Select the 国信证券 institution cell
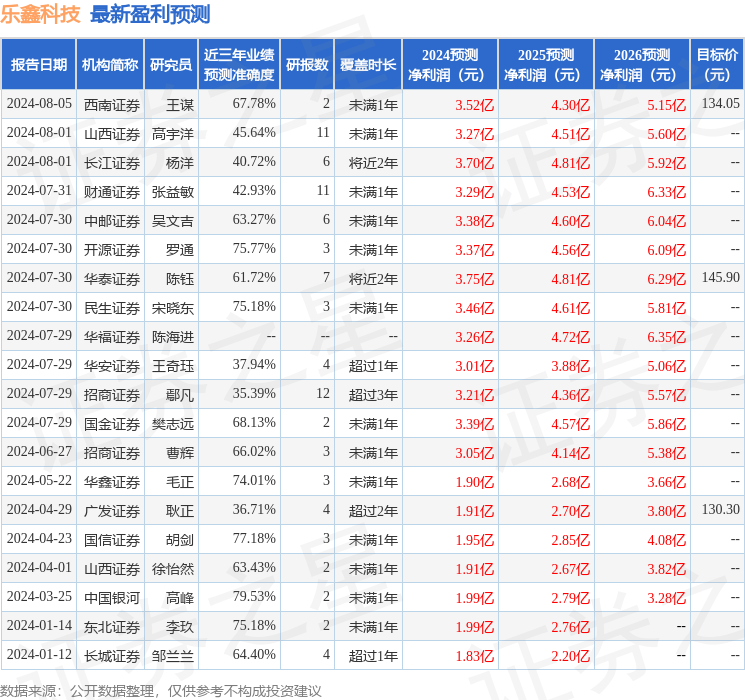This screenshot has width=745, height=700. 112,540
